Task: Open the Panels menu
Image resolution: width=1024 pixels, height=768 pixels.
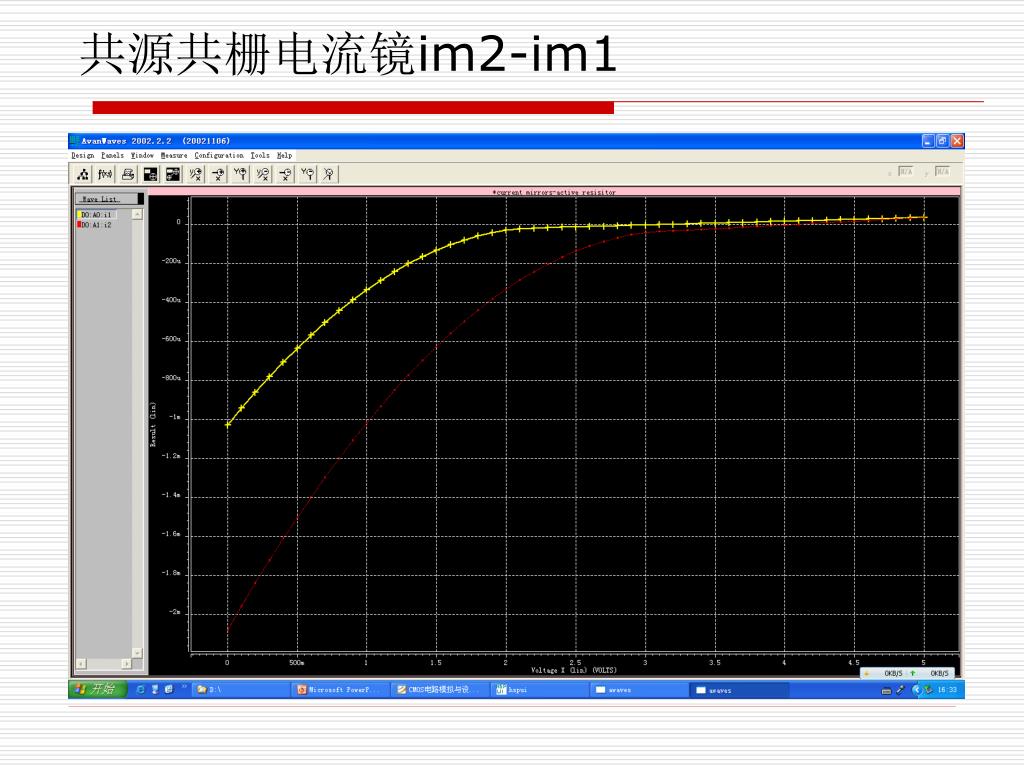Action: [112, 155]
